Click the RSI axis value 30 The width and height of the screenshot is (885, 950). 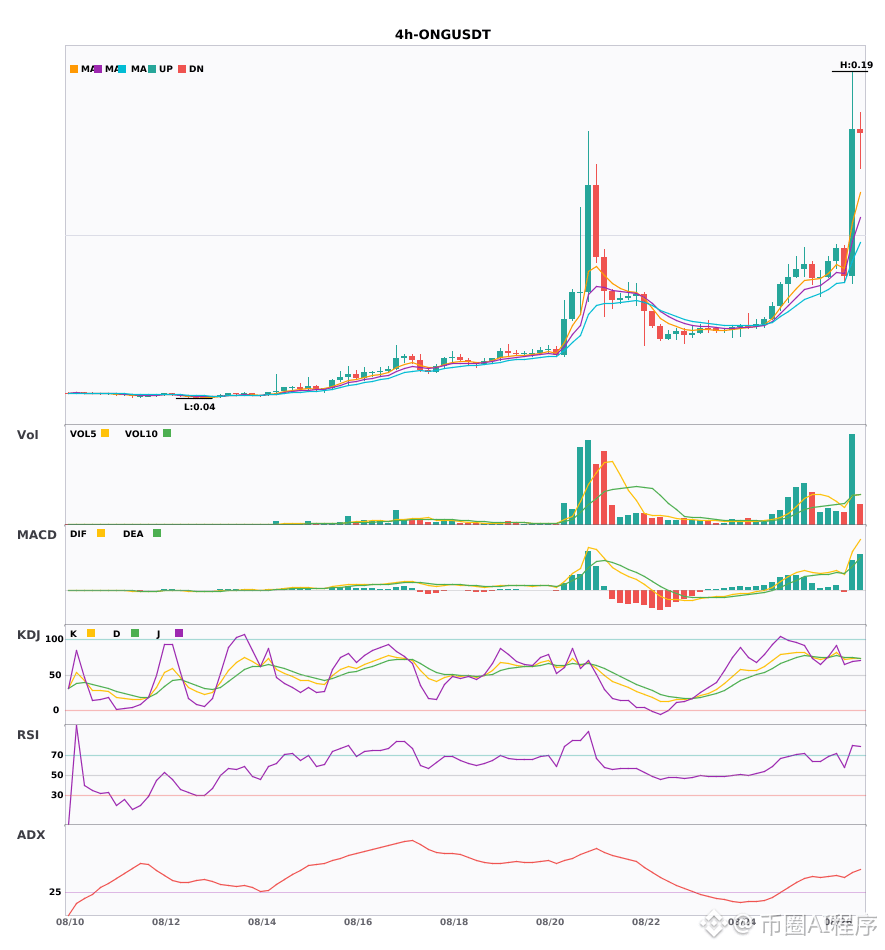(58, 795)
